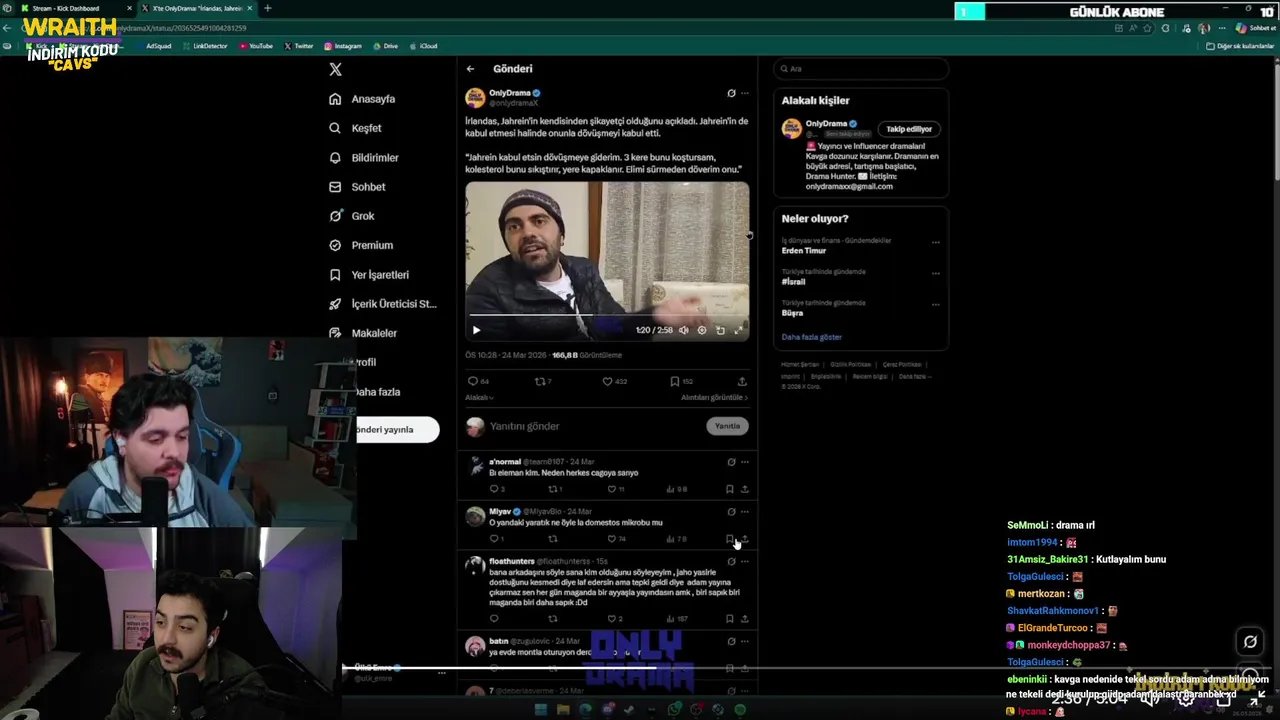Open Sohbet et Copilot button
This screenshot has width=1280, height=720.
click(x=1256, y=28)
